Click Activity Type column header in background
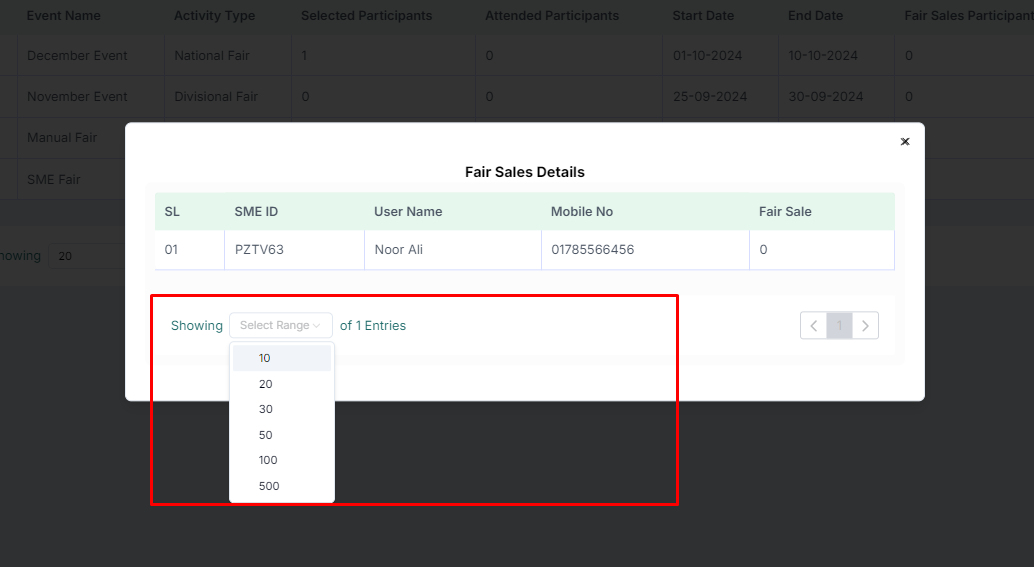 (214, 15)
